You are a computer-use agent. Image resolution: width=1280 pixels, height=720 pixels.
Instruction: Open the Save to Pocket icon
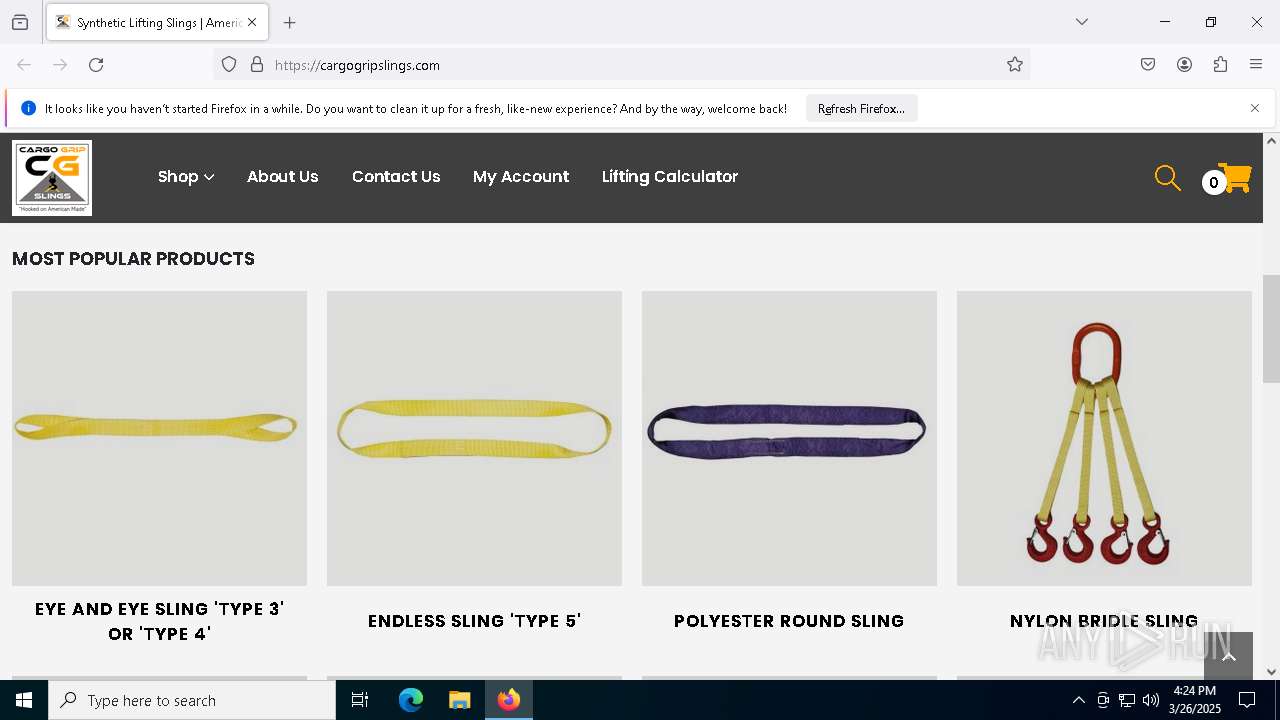pyautogui.click(x=1148, y=65)
